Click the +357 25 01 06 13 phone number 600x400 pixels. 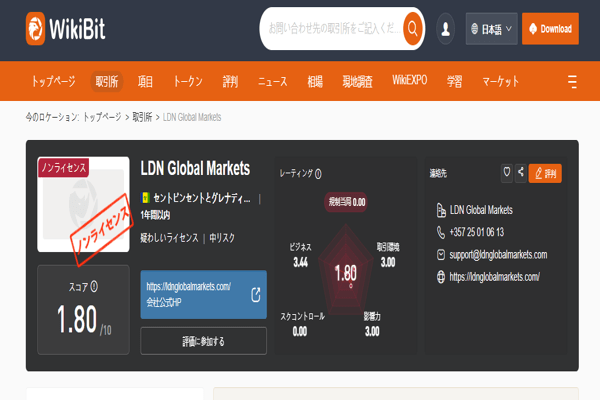tap(477, 232)
